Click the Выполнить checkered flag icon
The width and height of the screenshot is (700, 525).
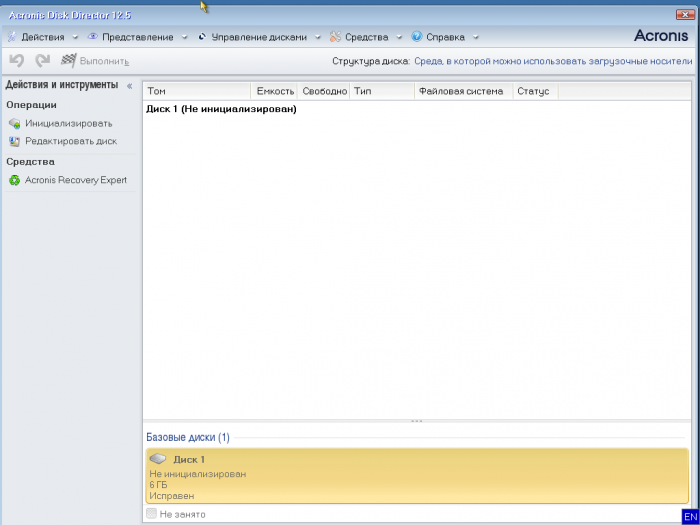point(68,61)
